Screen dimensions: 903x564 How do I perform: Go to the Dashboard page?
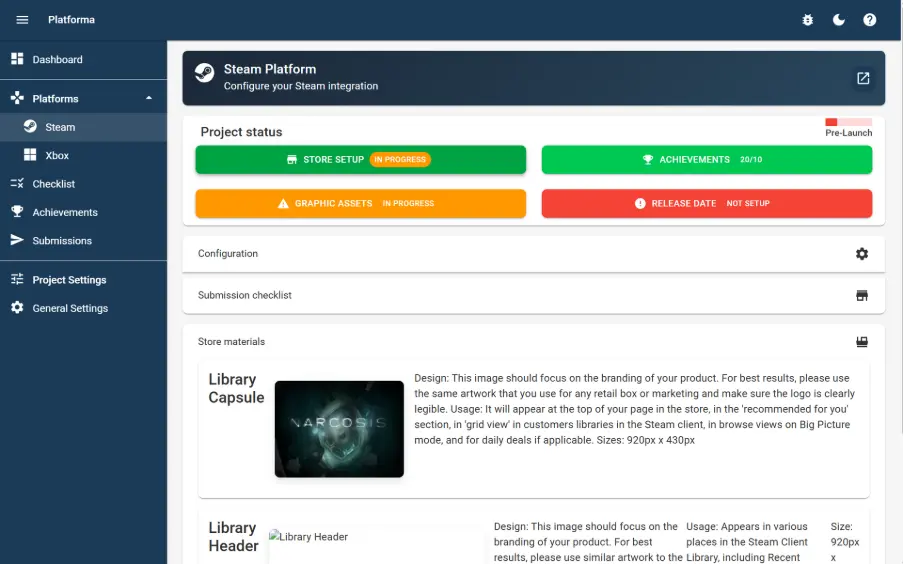57,60
